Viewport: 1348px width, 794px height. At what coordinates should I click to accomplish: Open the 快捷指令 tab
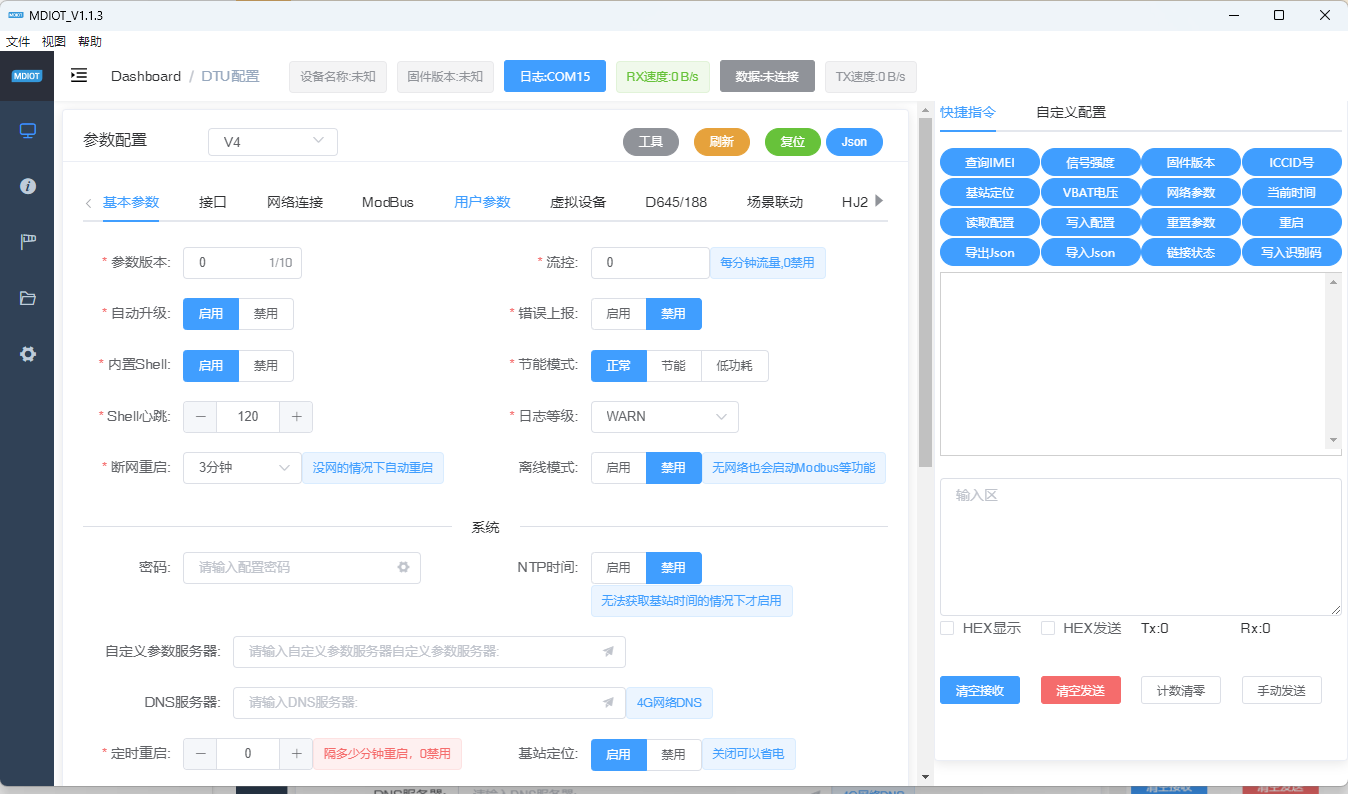(x=968, y=112)
